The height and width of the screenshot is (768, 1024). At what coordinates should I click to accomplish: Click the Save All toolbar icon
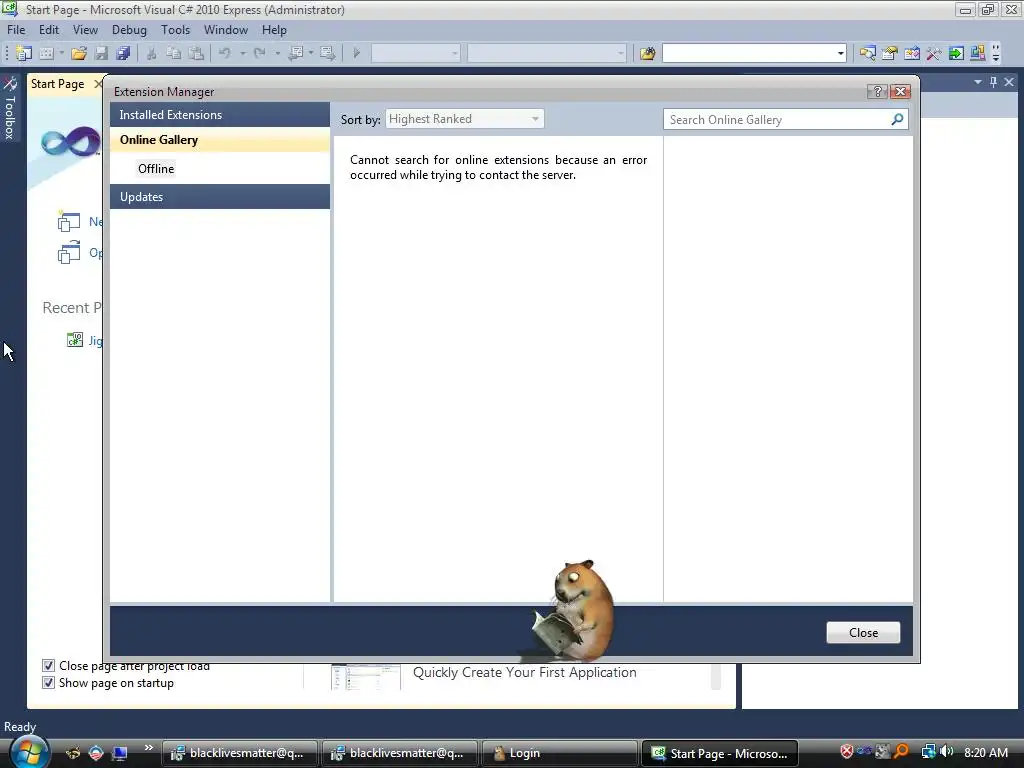(123, 53)
